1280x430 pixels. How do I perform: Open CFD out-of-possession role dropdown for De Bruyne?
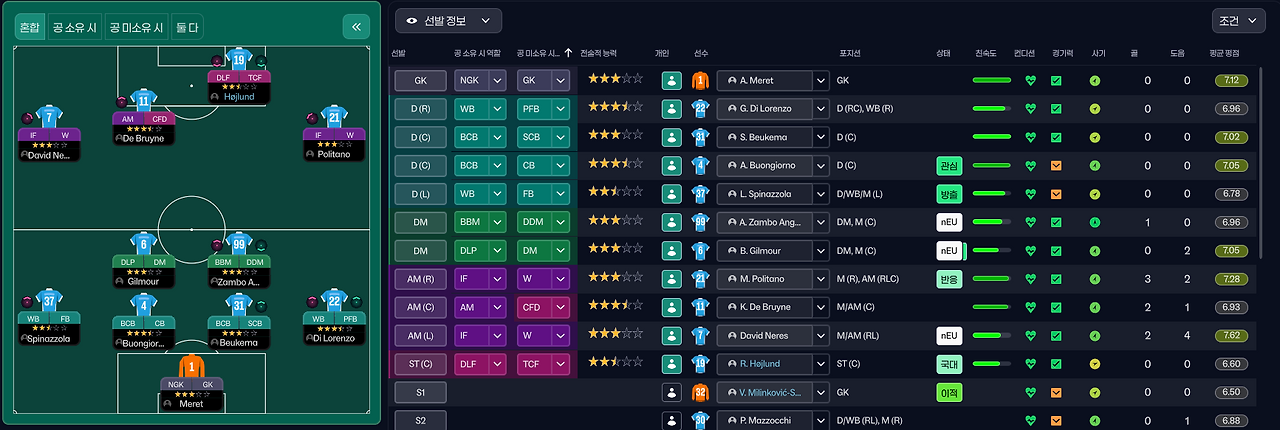click(x=543, y=306)
